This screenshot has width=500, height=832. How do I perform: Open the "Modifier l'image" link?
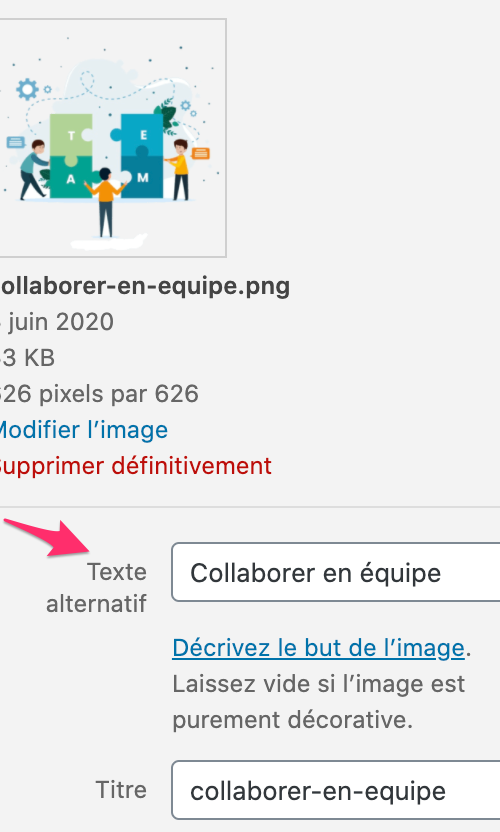(82, 430)
